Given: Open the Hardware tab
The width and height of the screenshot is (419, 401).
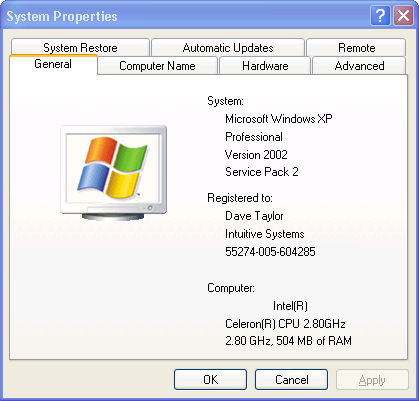Looking at the screenshot, I should 265,65.
